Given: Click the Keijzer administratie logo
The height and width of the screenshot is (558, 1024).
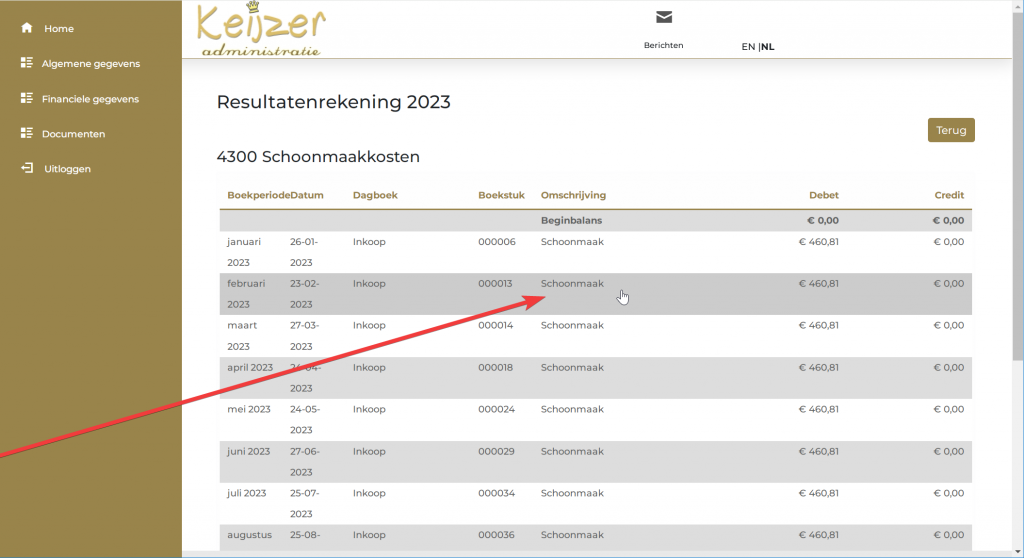Looking at the screenshot, I should (261, 29).
